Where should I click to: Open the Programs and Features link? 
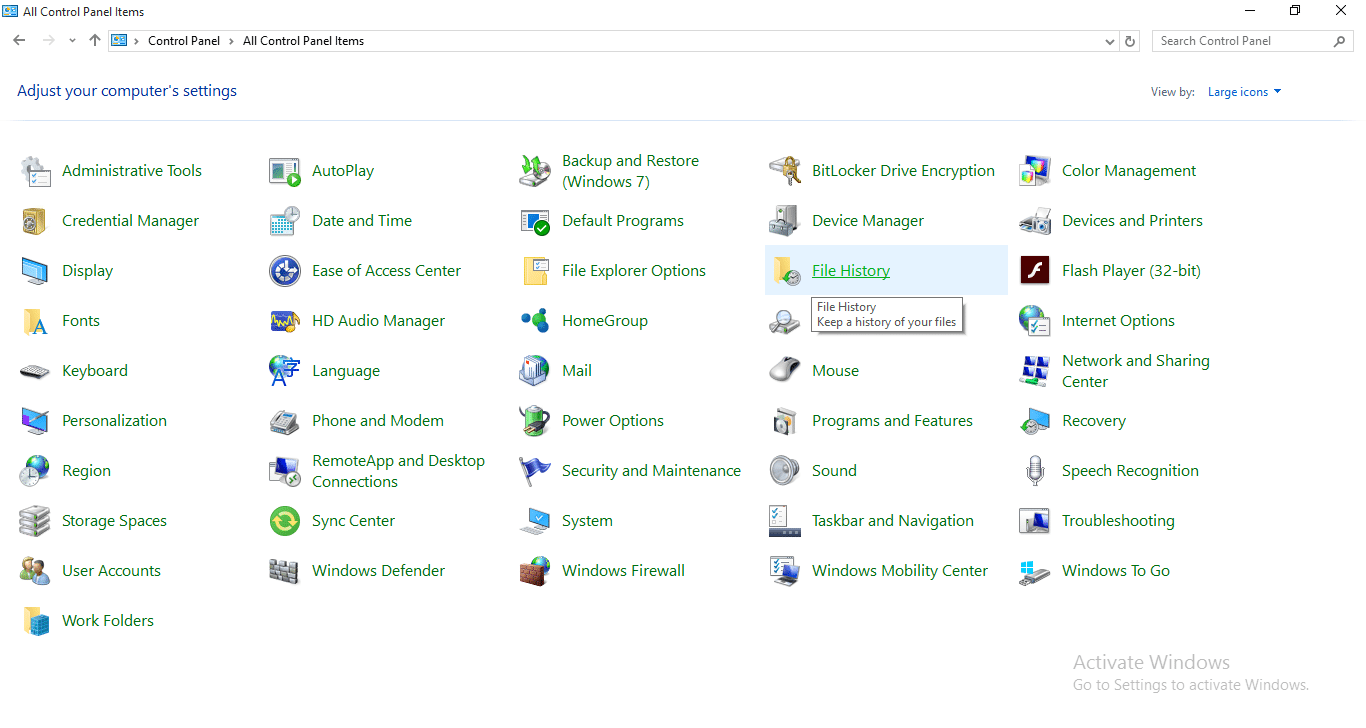coord(892,421)
